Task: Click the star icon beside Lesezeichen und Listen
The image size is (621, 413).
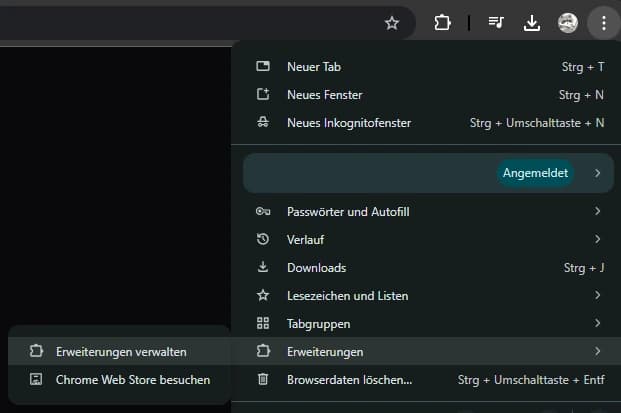Action: (263, 295)
